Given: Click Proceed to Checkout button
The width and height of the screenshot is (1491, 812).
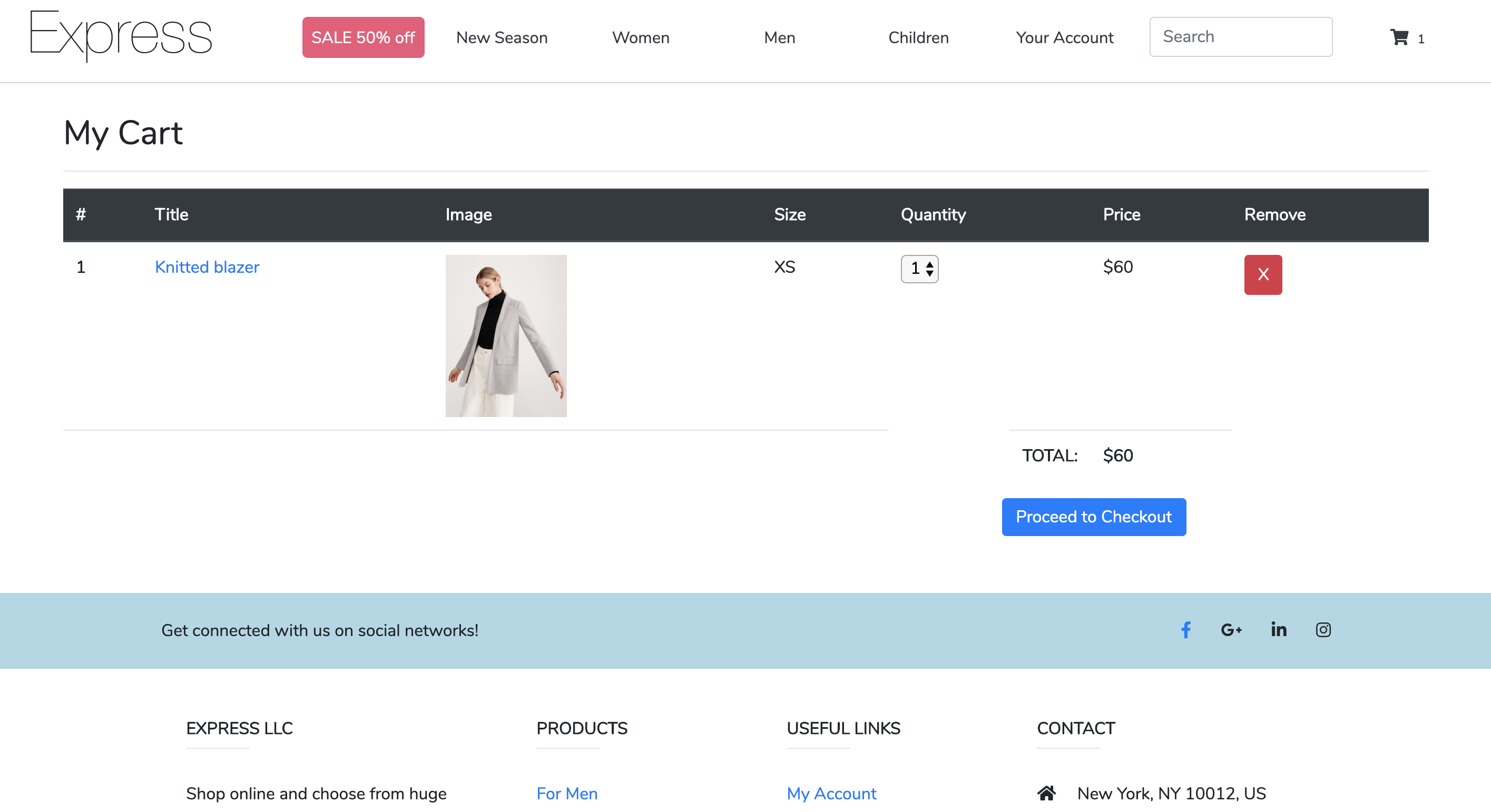Looking at the screenshot, I should pos(1093,517).
